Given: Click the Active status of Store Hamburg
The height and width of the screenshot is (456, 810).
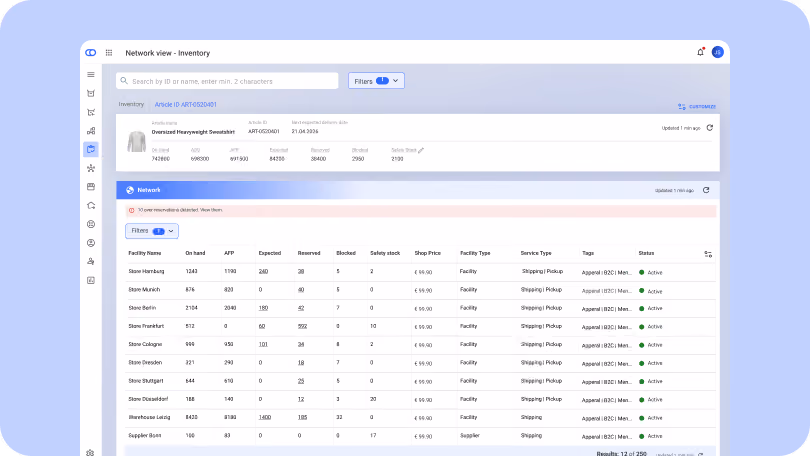Looking at the screenshot, I should click(651, 272).
